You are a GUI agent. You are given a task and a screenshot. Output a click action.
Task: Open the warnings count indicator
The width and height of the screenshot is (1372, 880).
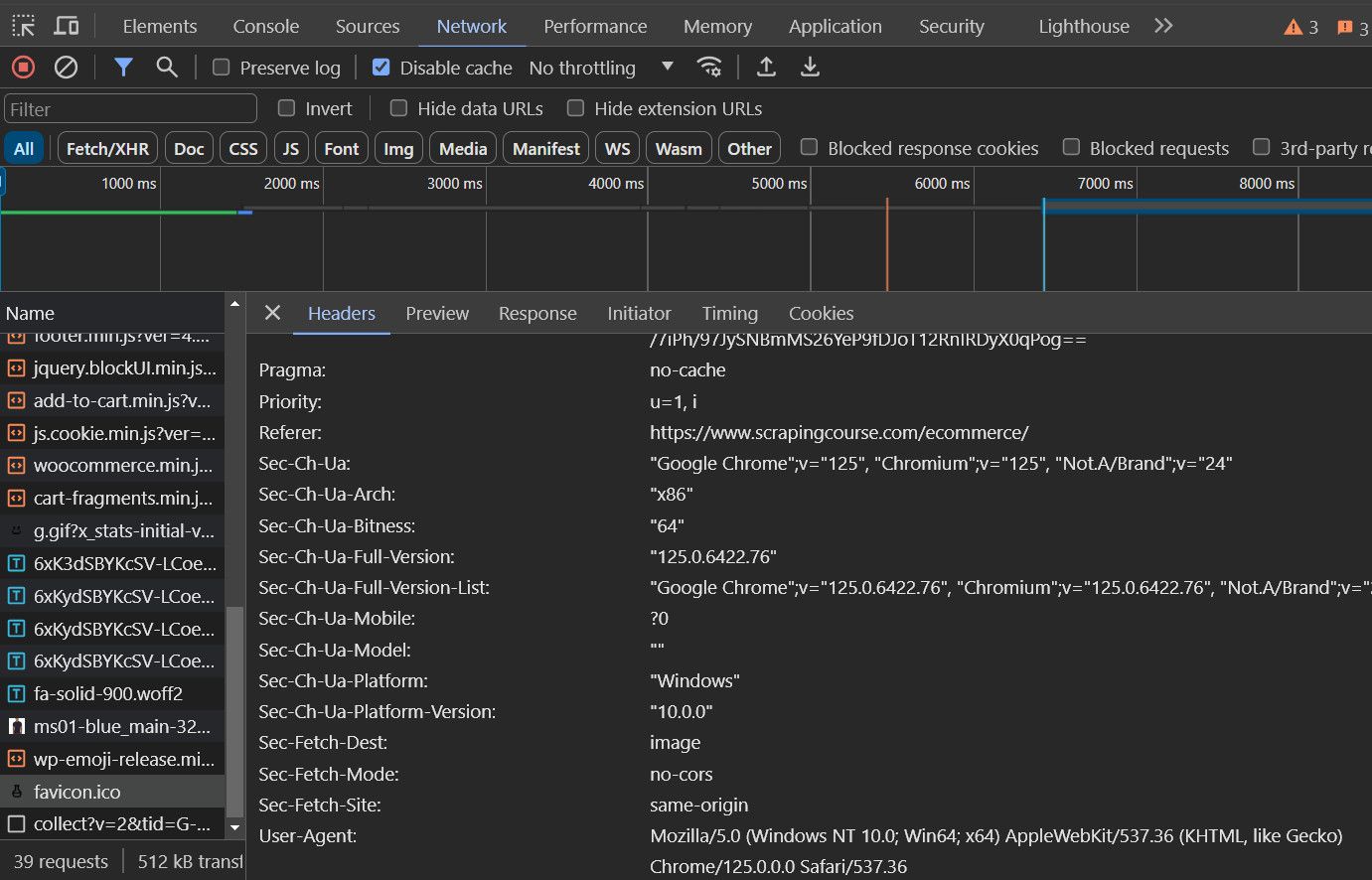[1301, 27]
